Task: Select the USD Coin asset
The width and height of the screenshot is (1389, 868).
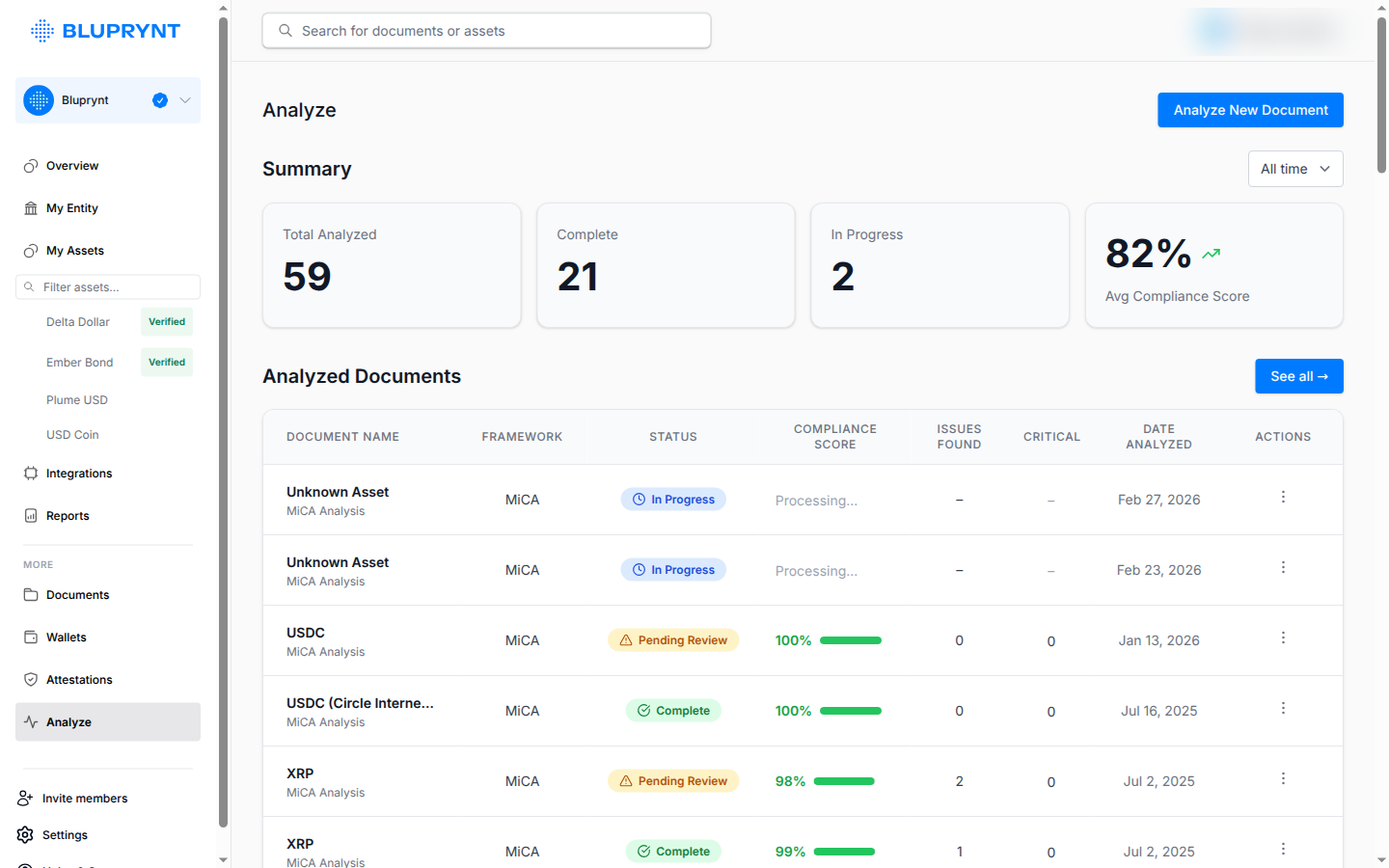Action: coord(72,435)
